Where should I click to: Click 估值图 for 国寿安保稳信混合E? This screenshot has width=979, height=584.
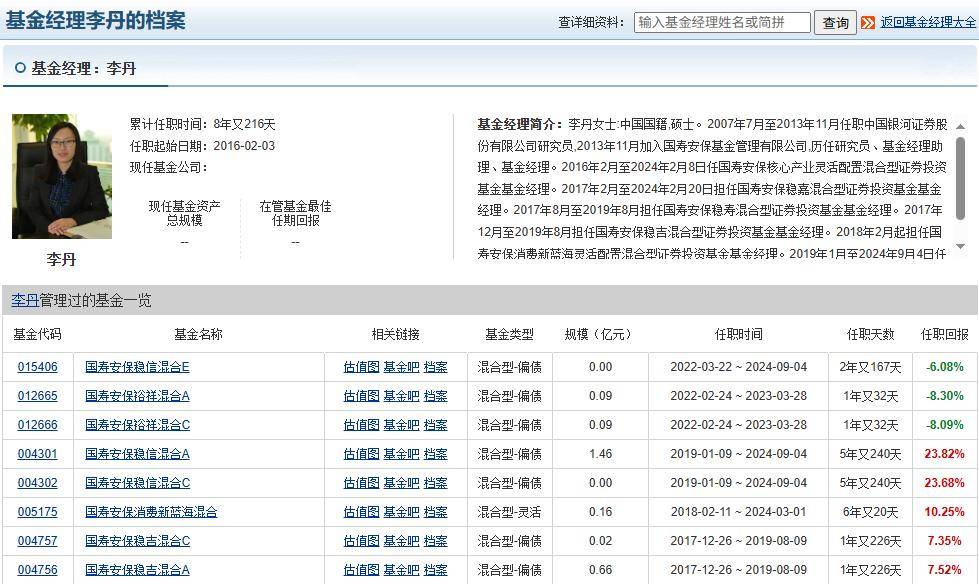click(x=360, y=368)
